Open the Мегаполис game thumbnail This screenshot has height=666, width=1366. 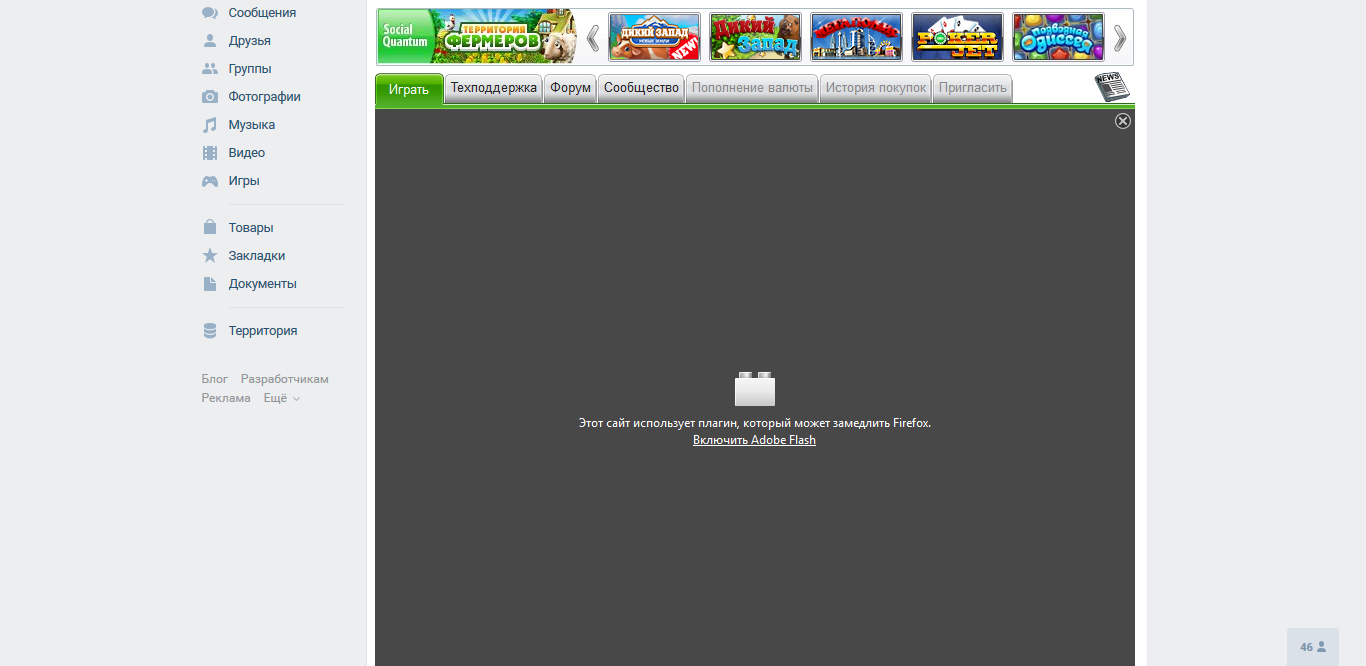[x=856, y=37]
